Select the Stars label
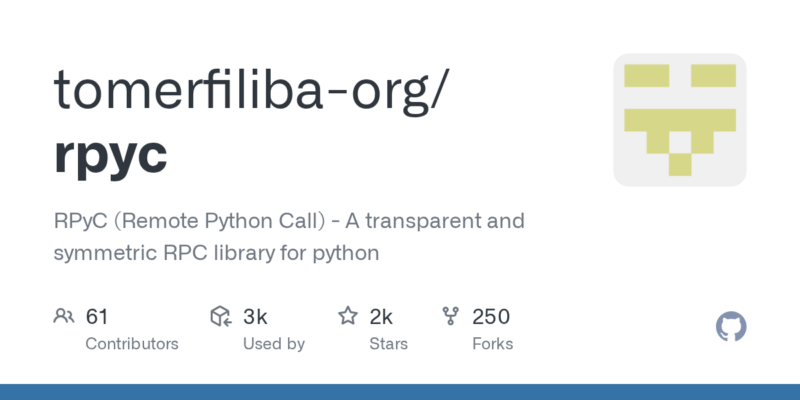The image size is (800, 400). 390,343
